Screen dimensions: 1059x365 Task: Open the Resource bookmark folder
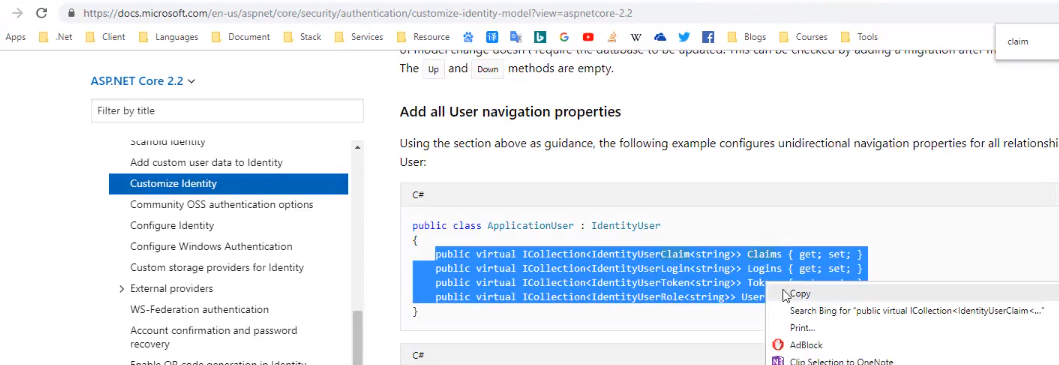(x=423, y=37)
